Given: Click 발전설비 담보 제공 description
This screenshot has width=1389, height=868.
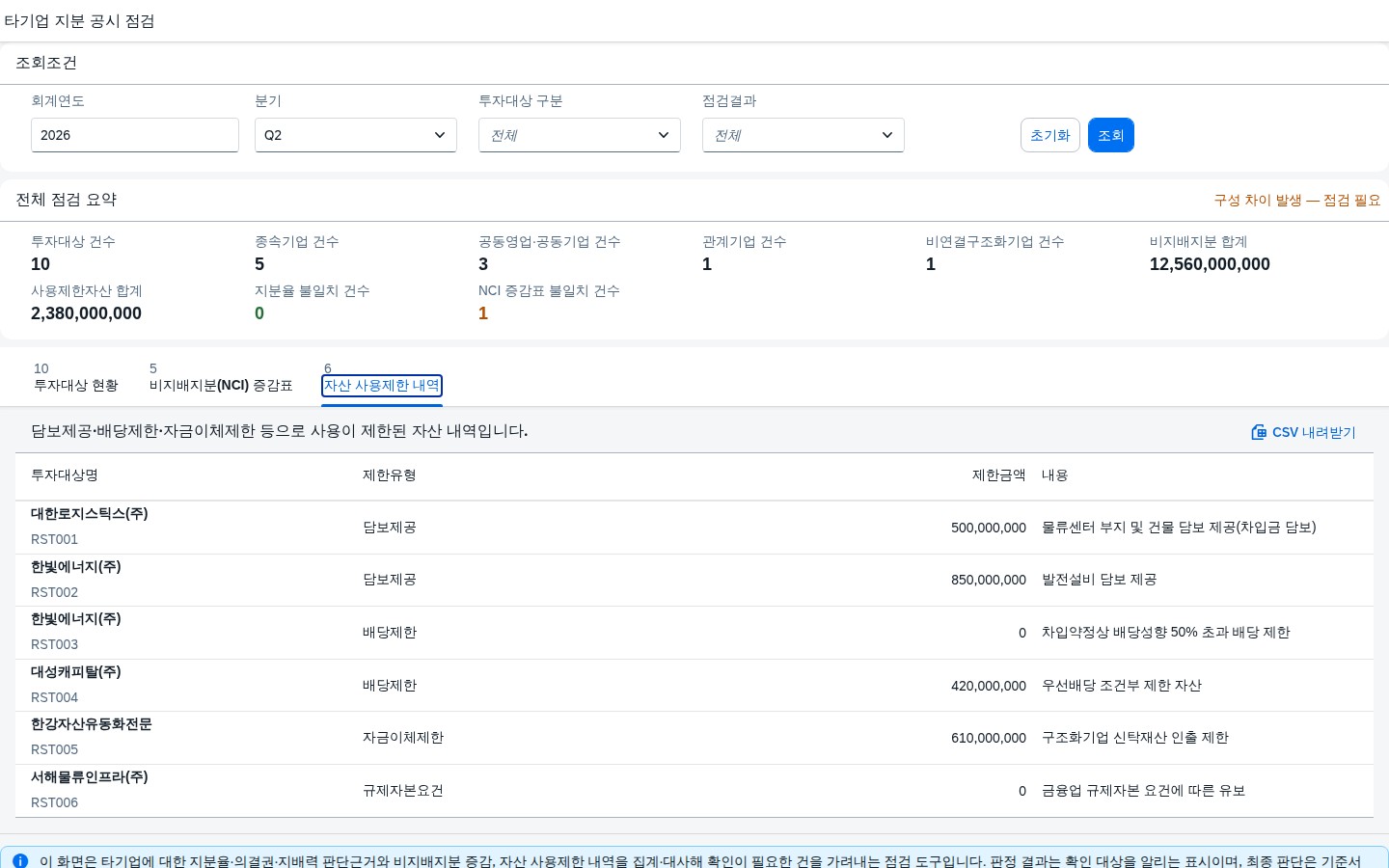Looking at the screenshot, I should [x=1100, y=580].
